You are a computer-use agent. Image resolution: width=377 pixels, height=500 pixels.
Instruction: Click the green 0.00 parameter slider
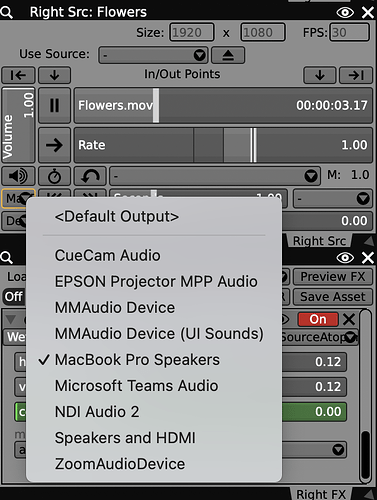314,412
